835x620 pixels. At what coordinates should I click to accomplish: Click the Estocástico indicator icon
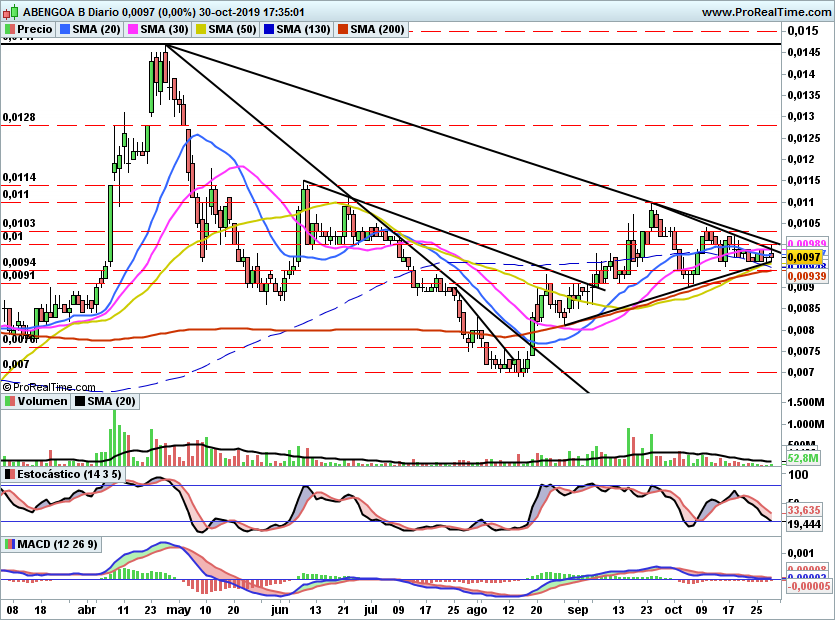click(10, 474)
